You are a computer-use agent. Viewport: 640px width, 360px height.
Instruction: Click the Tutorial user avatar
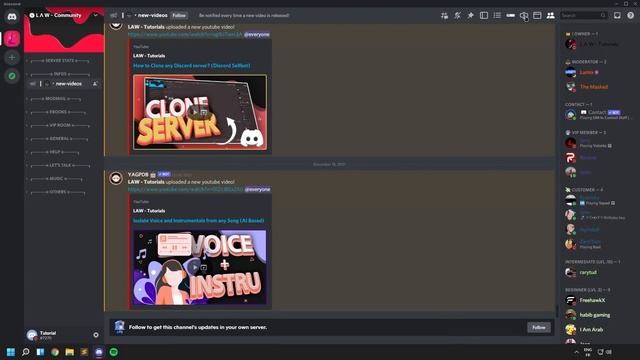pos(32,335)
